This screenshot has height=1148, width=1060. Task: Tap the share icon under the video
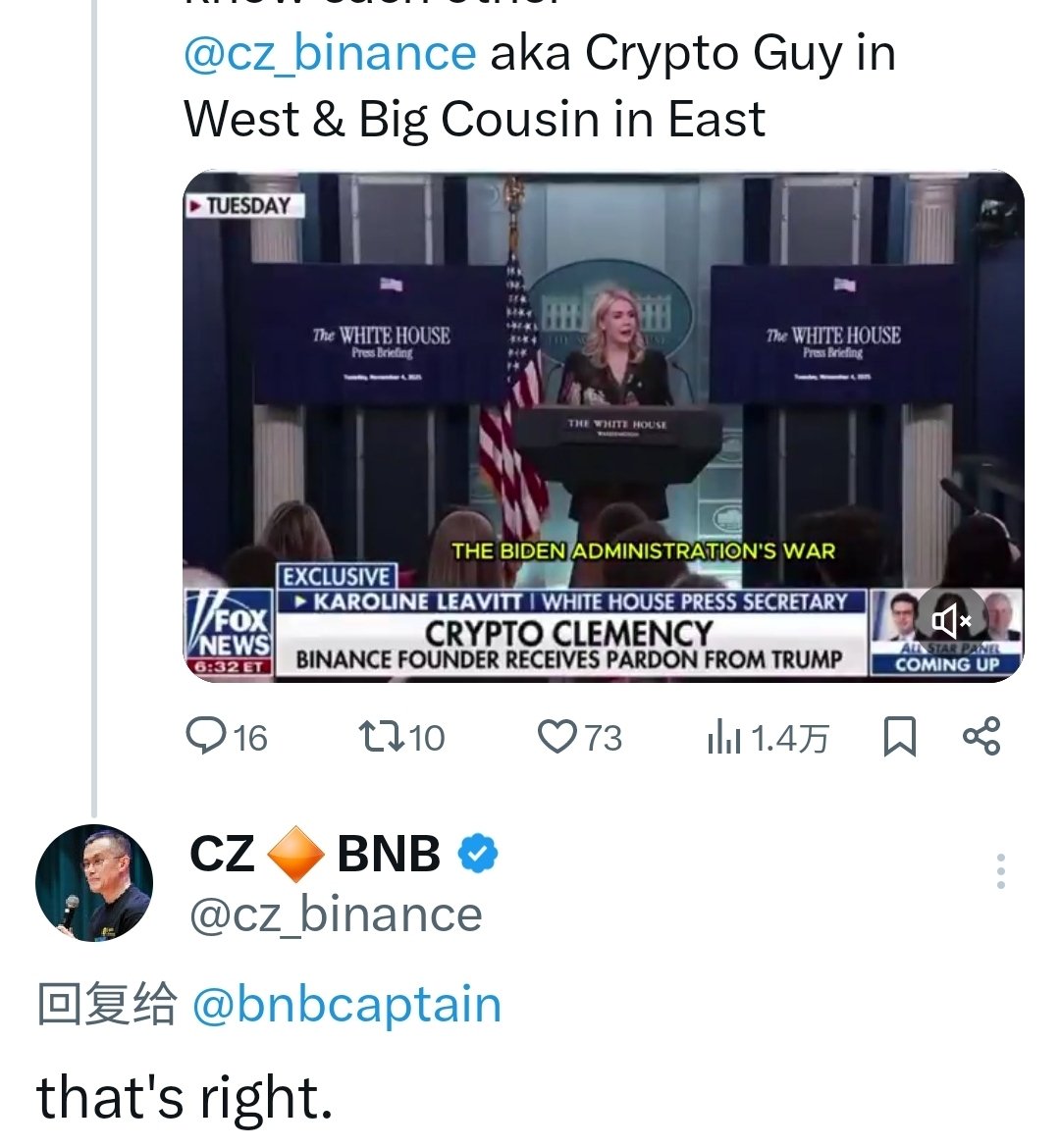coord(980,736)
